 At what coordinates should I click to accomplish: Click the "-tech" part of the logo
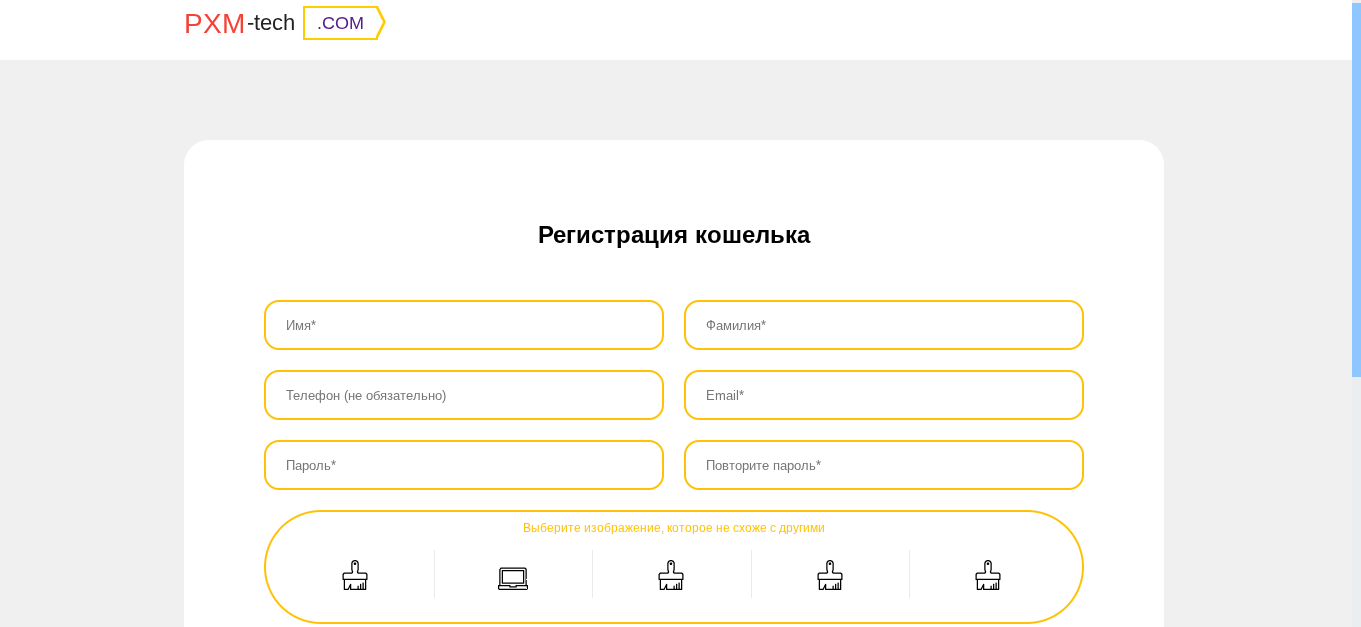point(271,23)
